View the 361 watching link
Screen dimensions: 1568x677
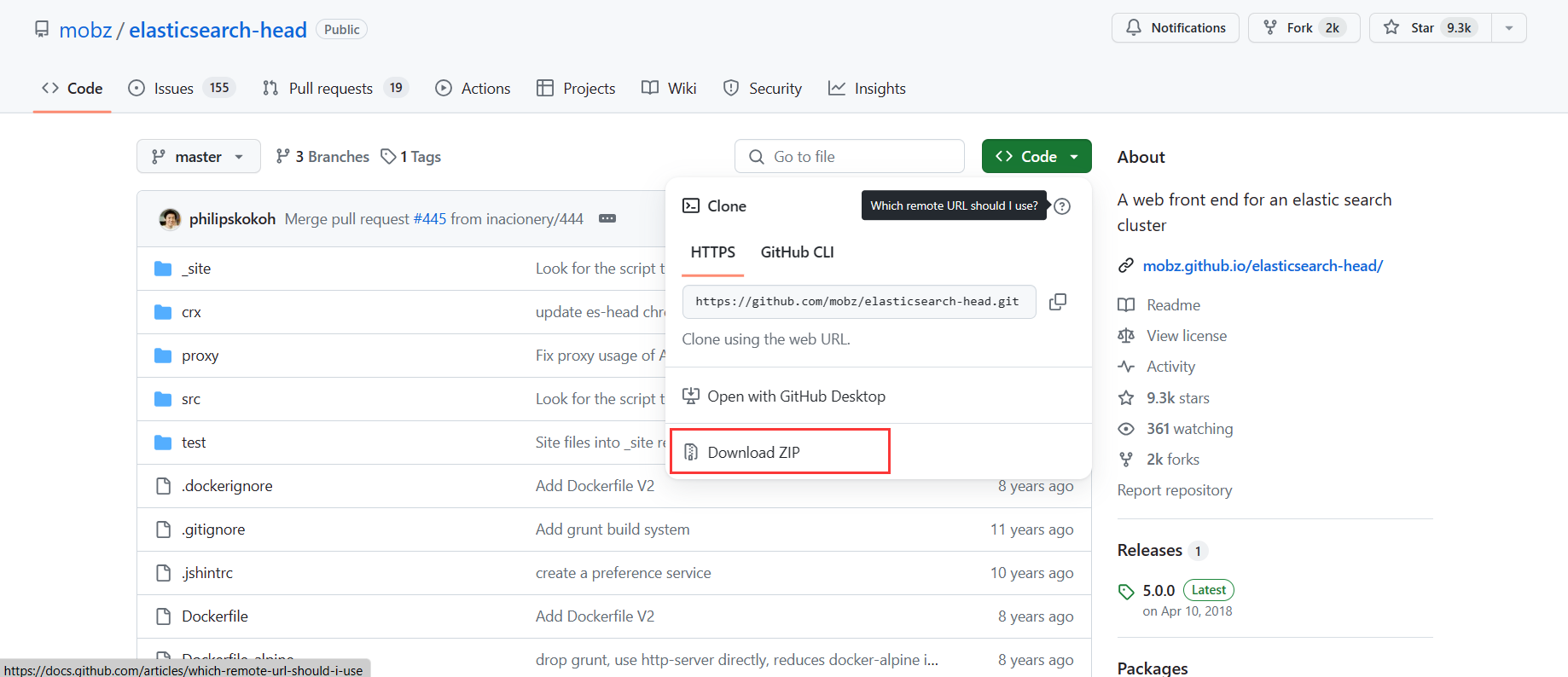tap(1189, 429)
